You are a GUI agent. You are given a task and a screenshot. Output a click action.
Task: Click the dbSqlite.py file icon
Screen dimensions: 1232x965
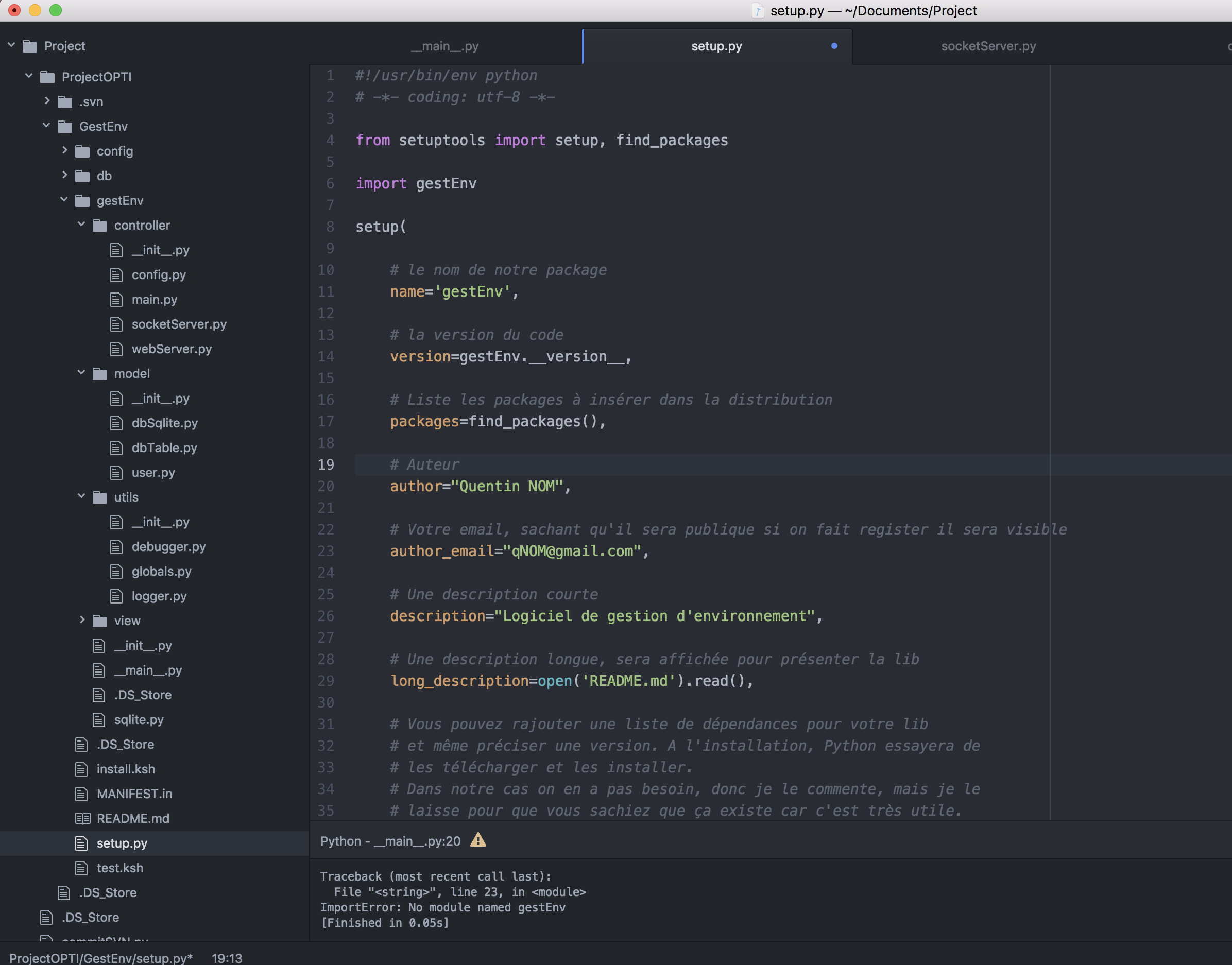116,423
